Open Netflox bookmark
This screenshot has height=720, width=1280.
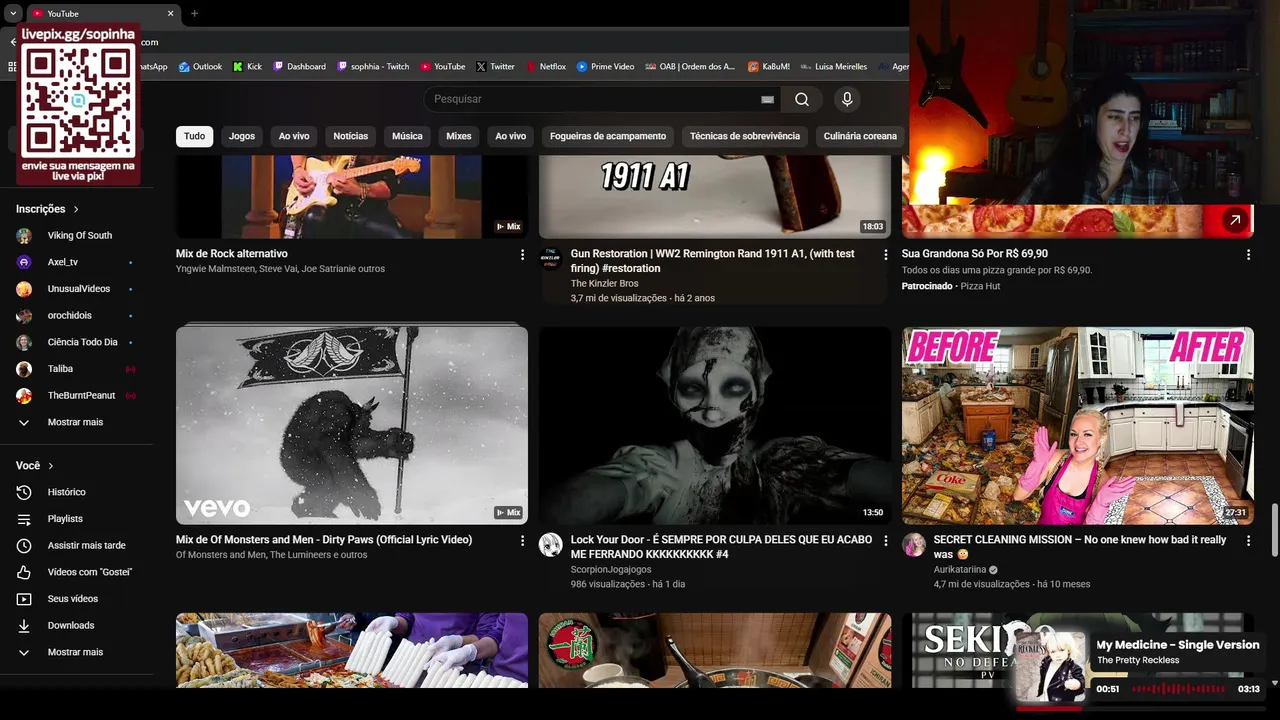tap(545, 67)
